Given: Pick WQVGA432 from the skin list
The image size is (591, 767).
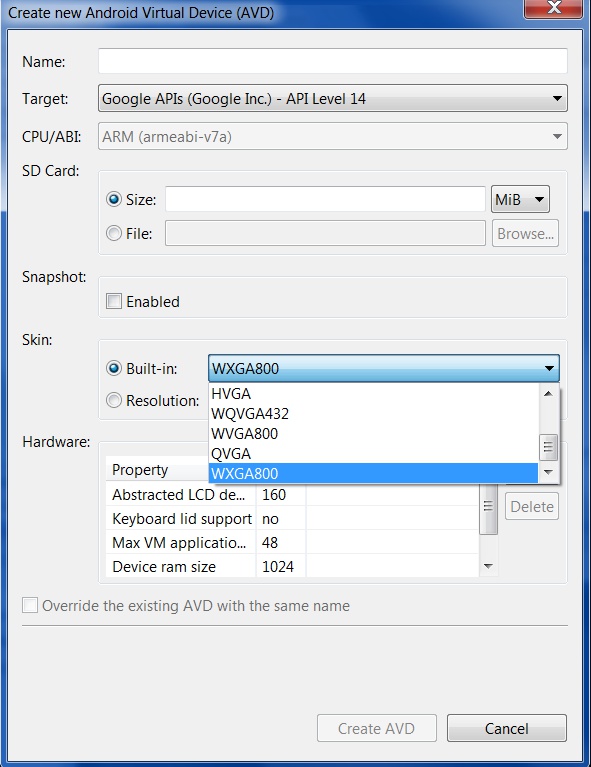Looking at the screenshot, I should [x=374, y=414].
